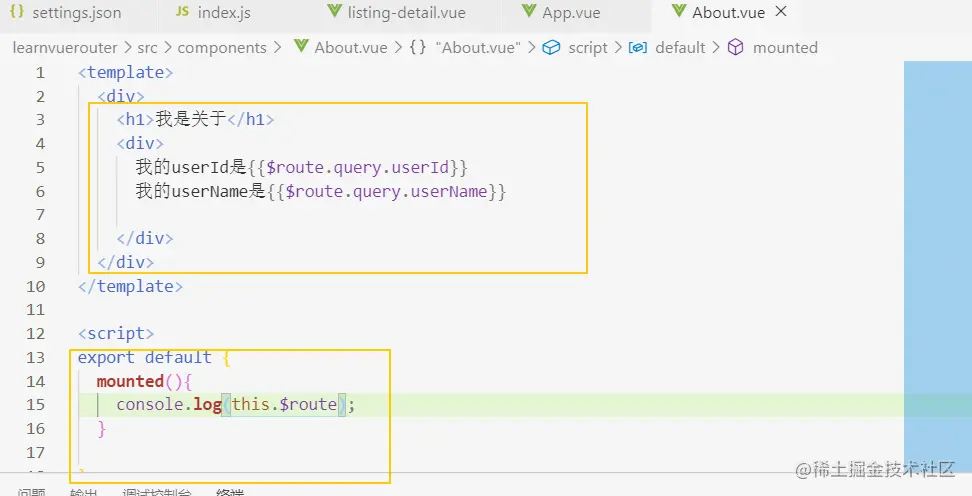
Task: Click the closing </template> tag
Action: pyautogui.click(x=130, y=286)
